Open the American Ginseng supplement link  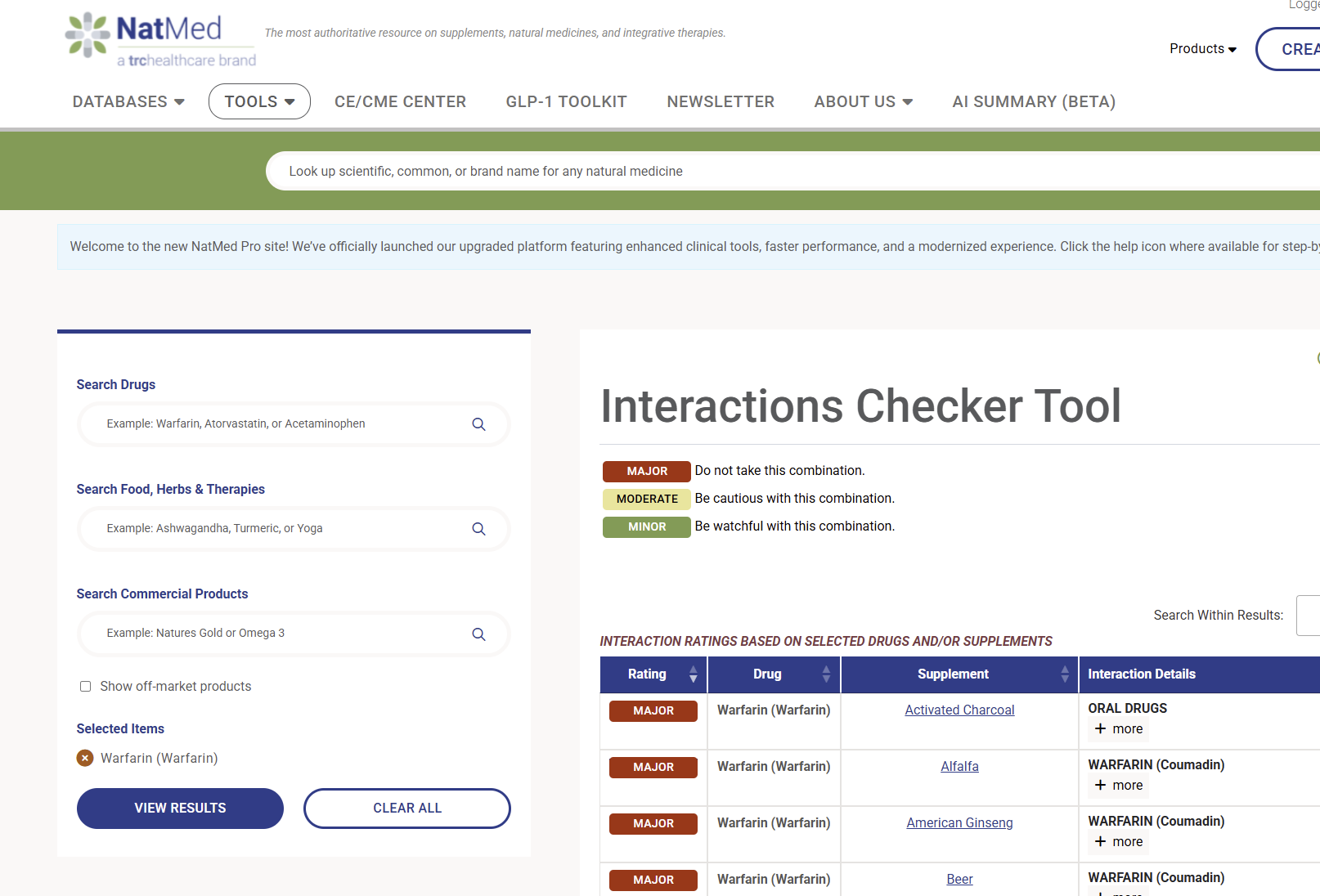coord(959,823)
